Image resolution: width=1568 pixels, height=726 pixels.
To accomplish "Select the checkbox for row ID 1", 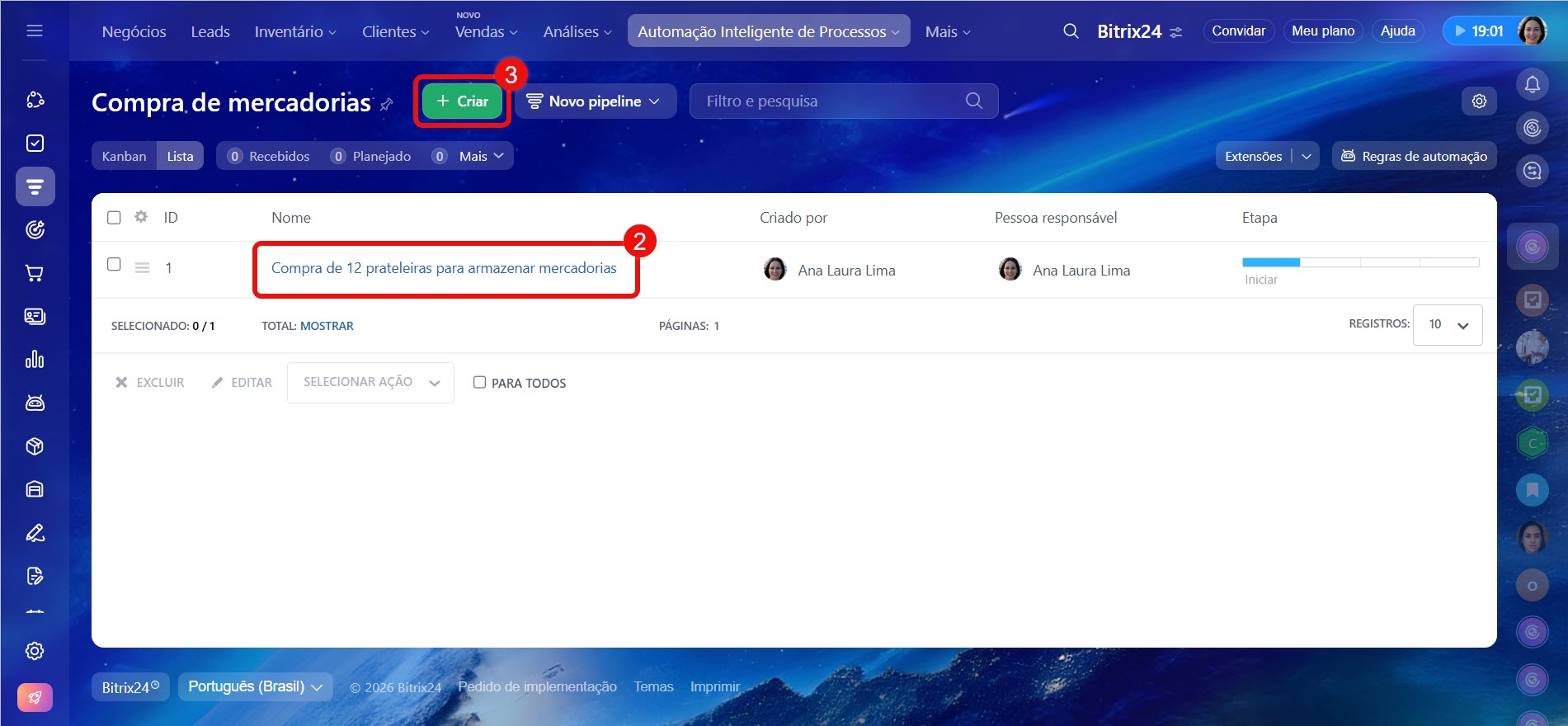I will 114,264.
